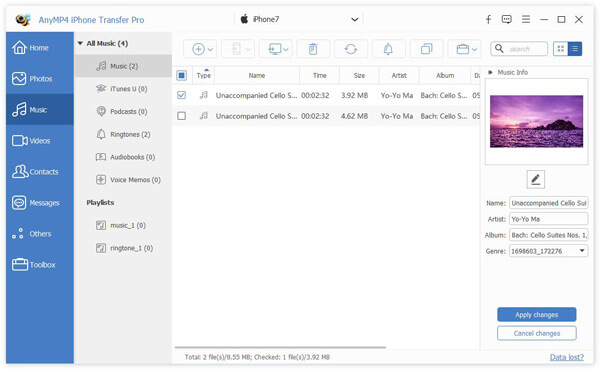Toggle the select-all checkbox in header
The width and height of the screenshot is (600, 370).
tap(182, 75)
